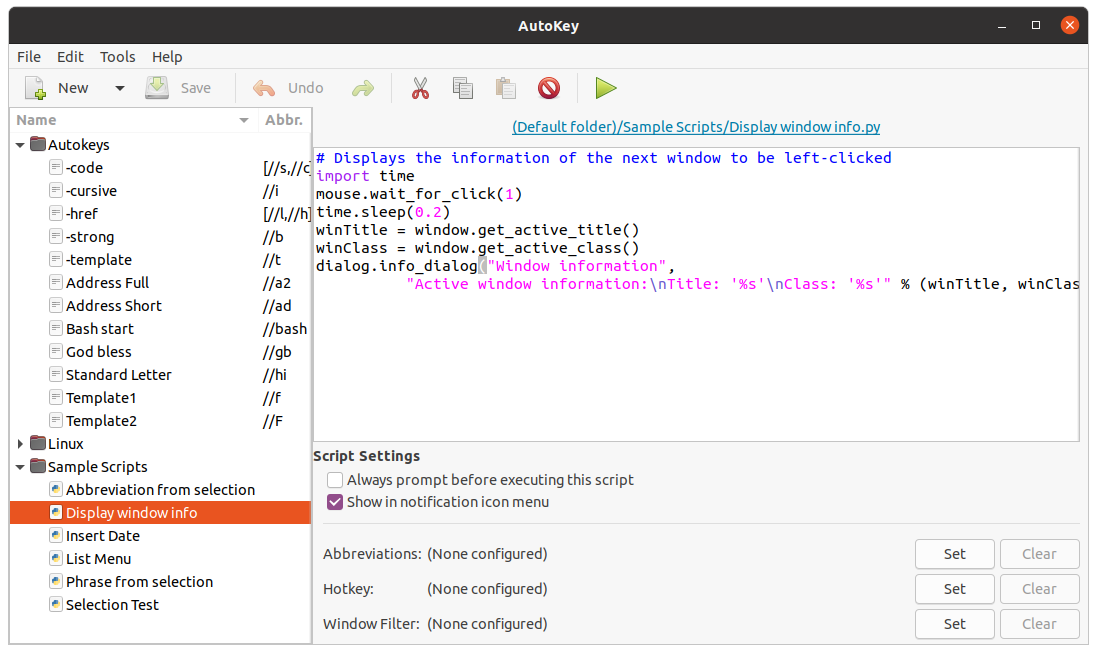Select the Insert Date script
Viewport: 1097px width, 653px height.
click(x=114, y=535)
